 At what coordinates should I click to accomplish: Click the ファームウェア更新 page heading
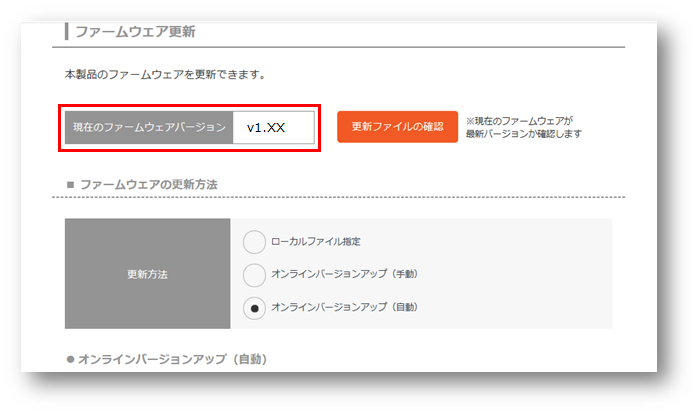point(135,32)
